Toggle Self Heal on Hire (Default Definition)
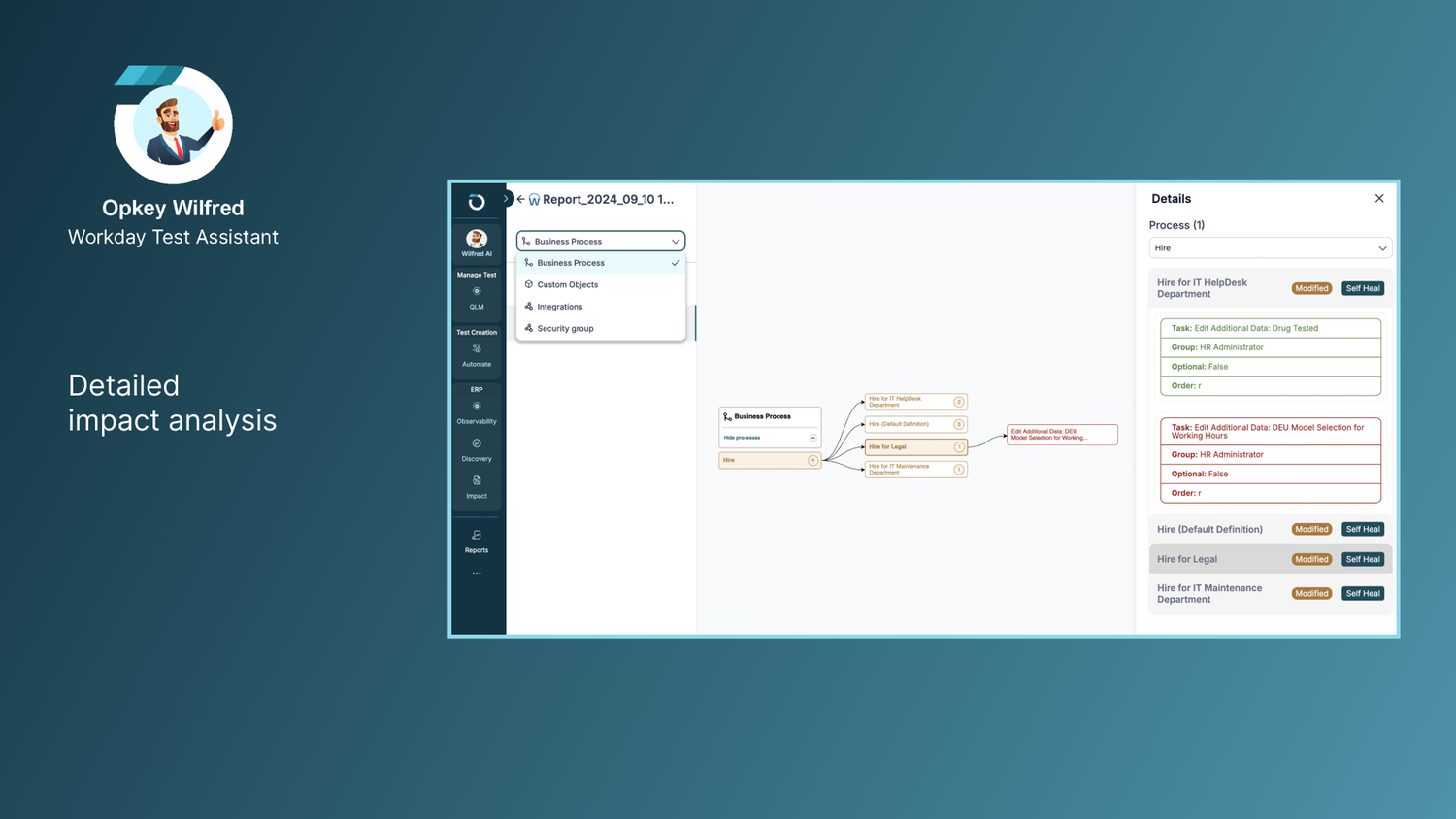 (x=1363, y=529)
